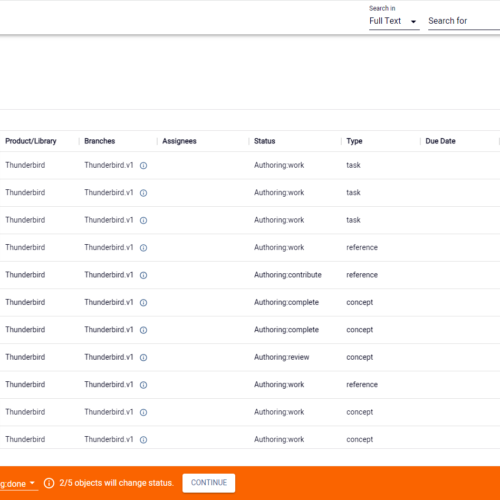Click info icon next to status change message
Screen dimensions: 500x500
tap(49, 483)
